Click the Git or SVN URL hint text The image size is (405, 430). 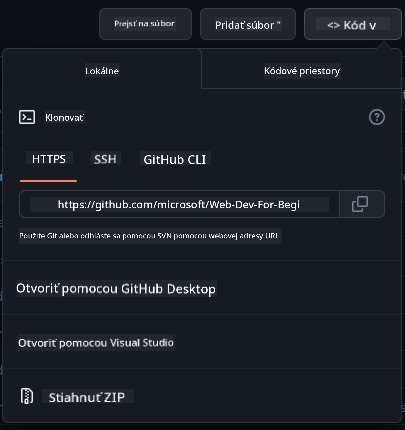(150, 236)
